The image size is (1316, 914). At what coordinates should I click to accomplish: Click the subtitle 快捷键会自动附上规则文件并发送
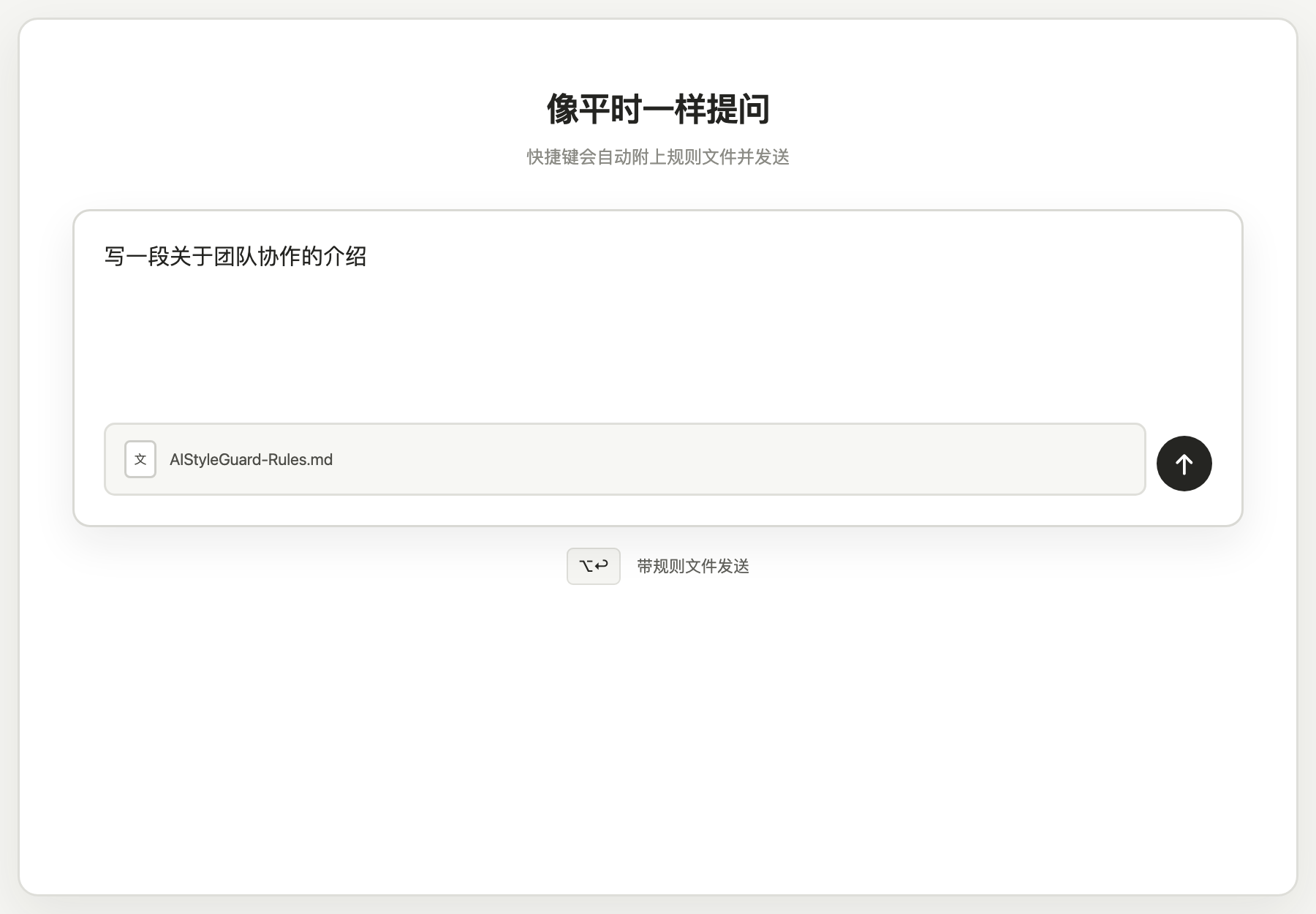658,157
